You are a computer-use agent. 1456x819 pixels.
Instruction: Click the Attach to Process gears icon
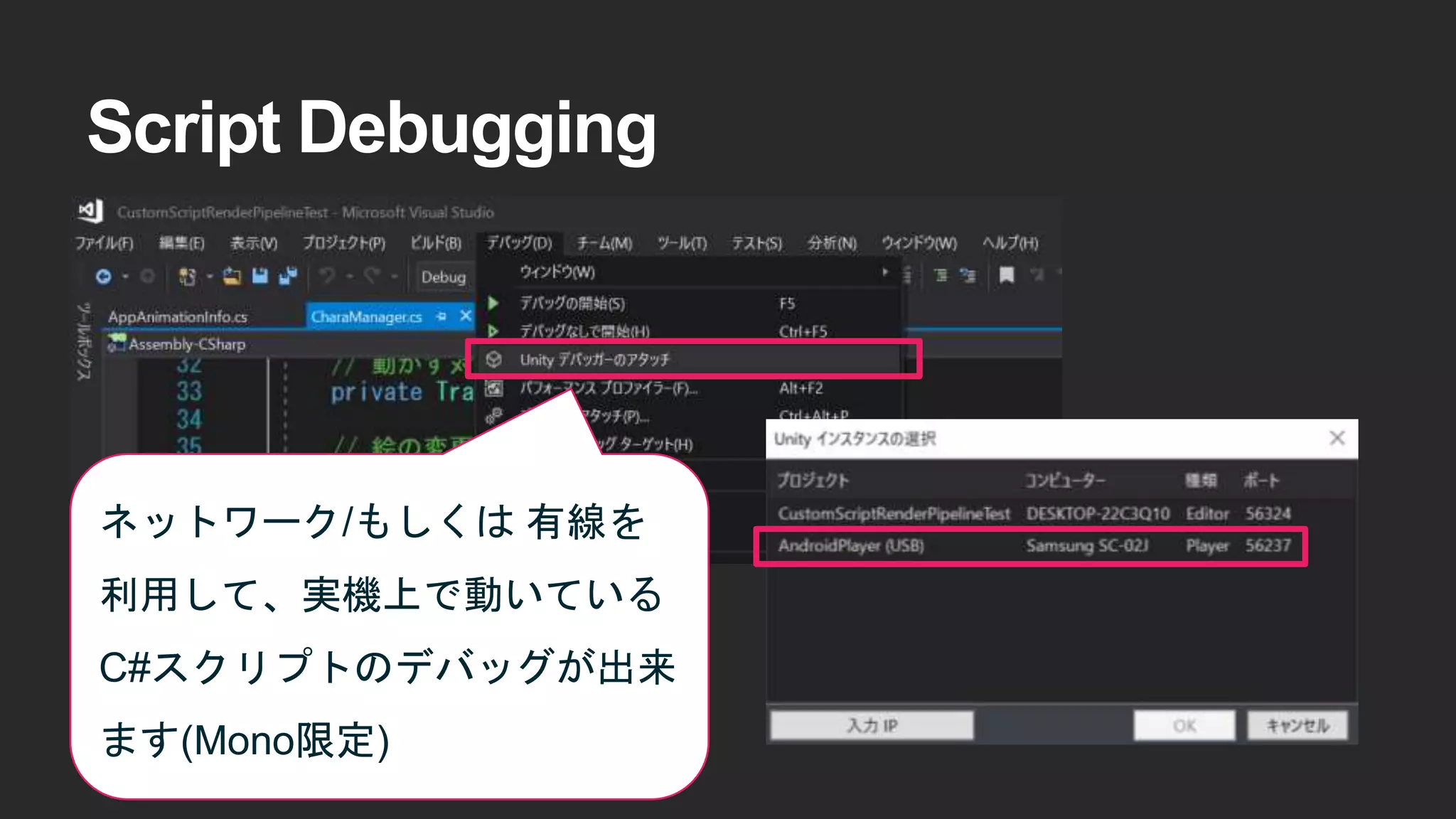click(493, 415)
